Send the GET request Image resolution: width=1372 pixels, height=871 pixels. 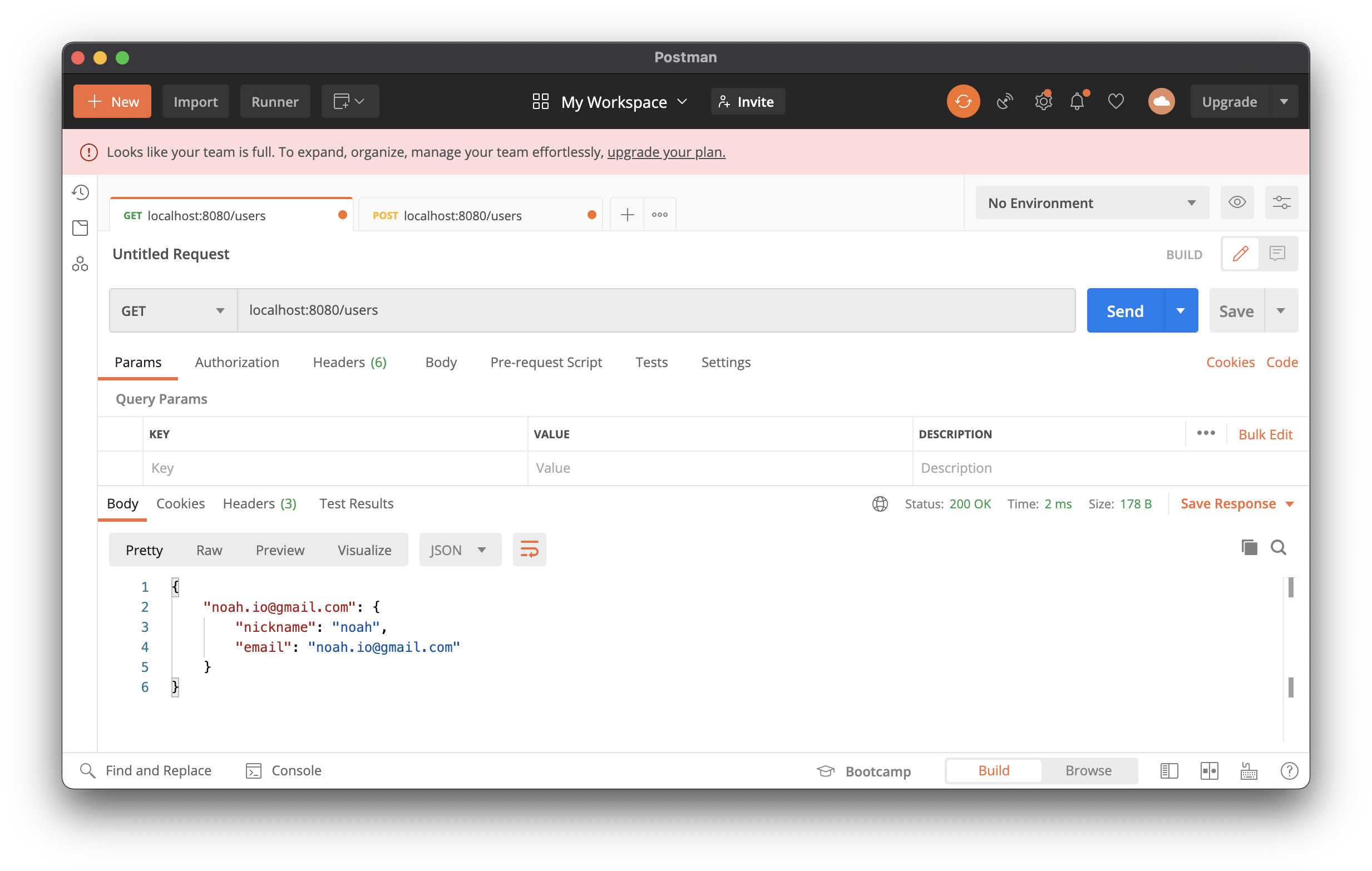tap(1125, 310)
